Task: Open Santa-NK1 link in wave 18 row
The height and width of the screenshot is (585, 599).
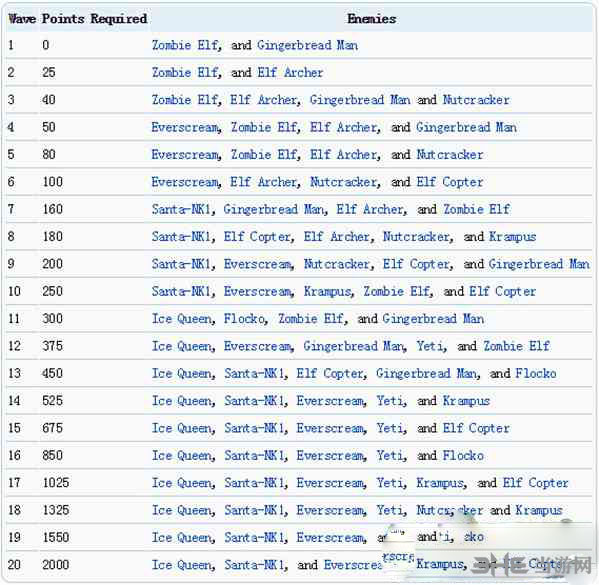Action: tap(254, 510)
